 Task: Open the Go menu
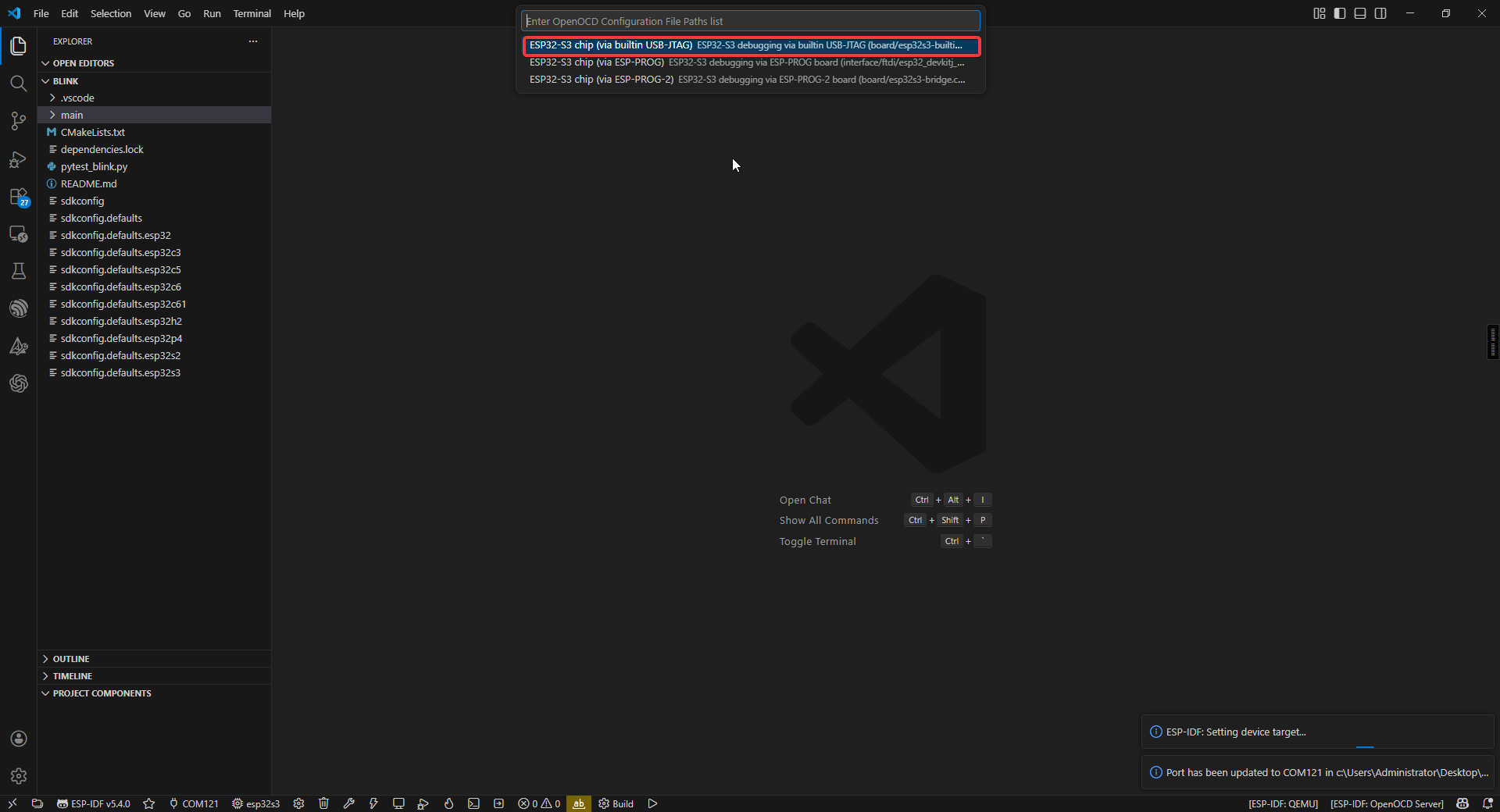pyautogui.click(x=184, y=13)
